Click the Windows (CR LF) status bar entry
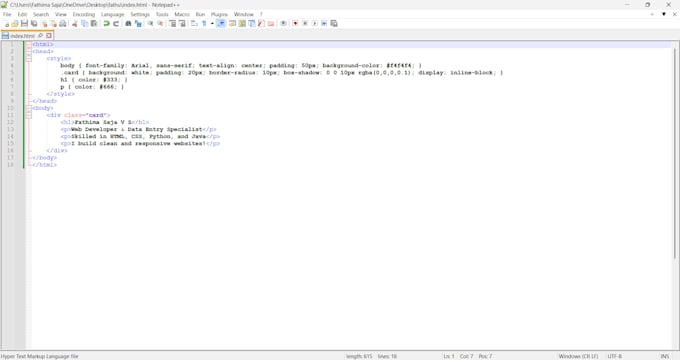680x360 pixels. pos(578,356)
